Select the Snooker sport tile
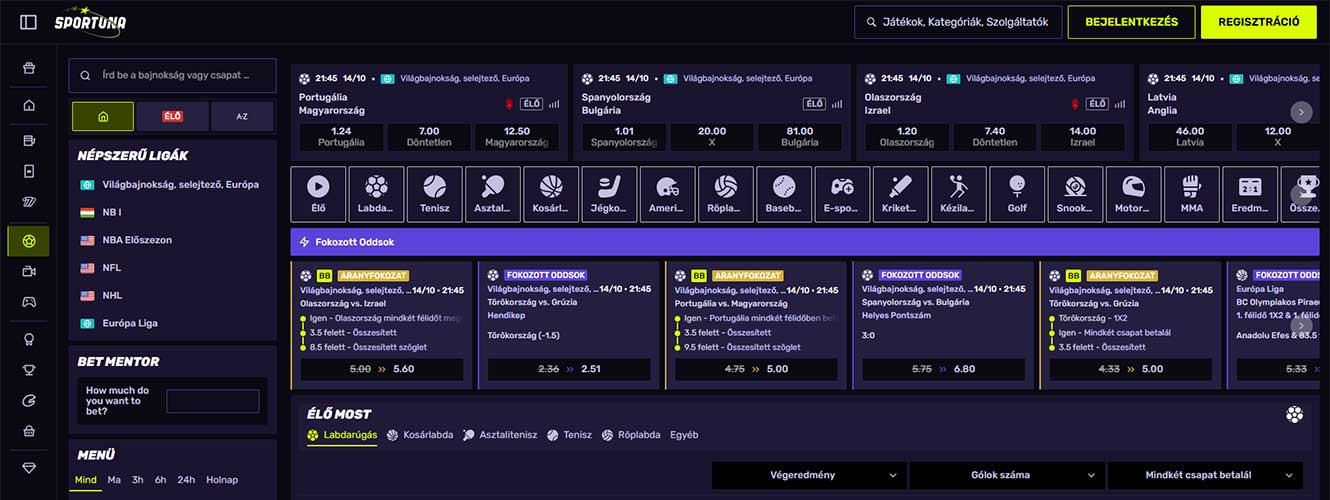The image size is (1330, 500). pos(1075,194)
